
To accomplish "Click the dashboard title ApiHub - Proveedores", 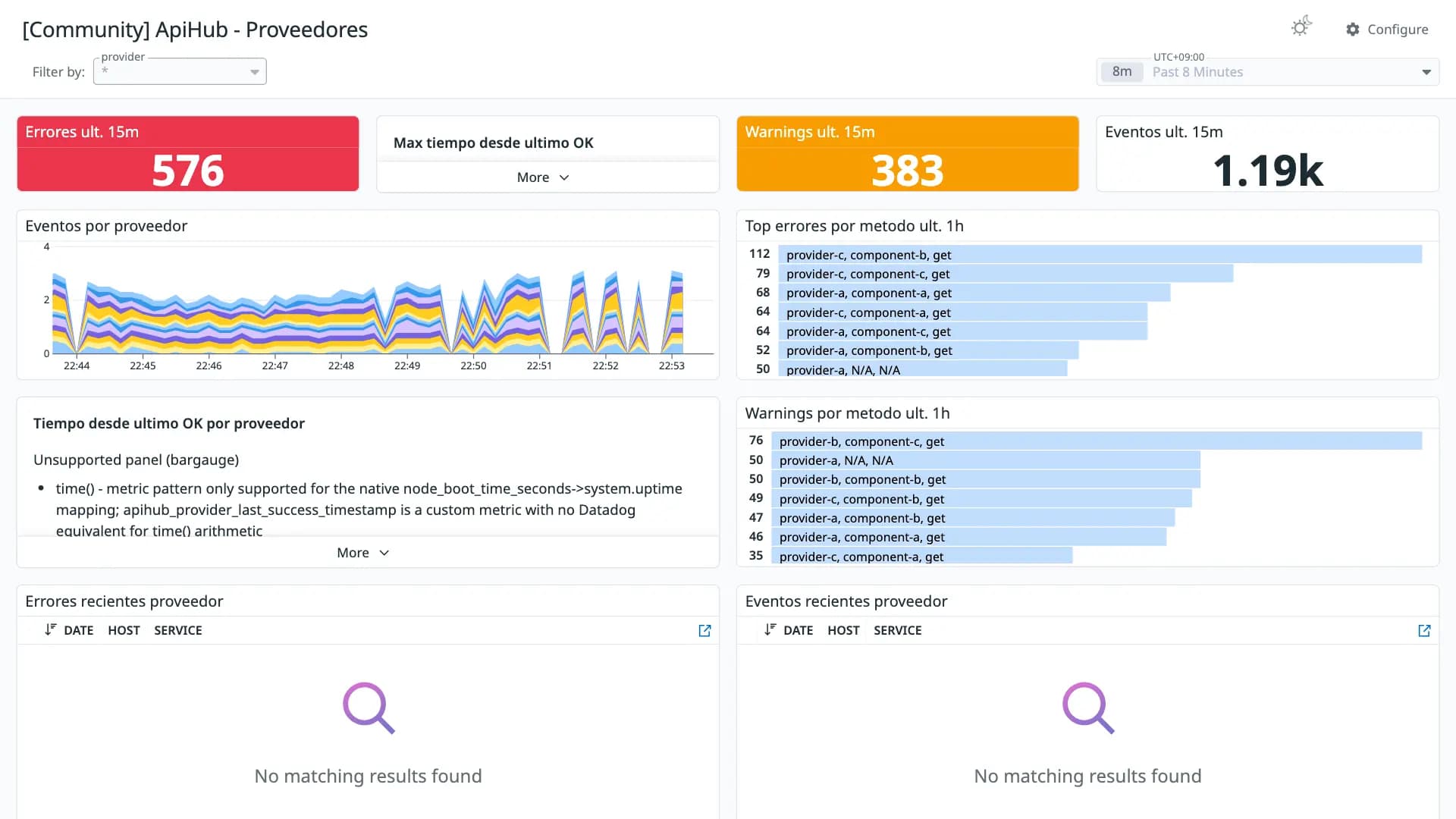I will click(x=195, y=30).
